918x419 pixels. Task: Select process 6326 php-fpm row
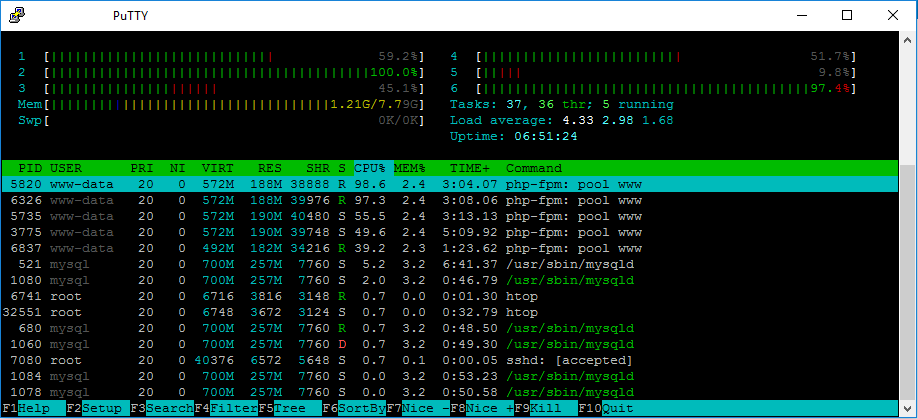point(450,201)
